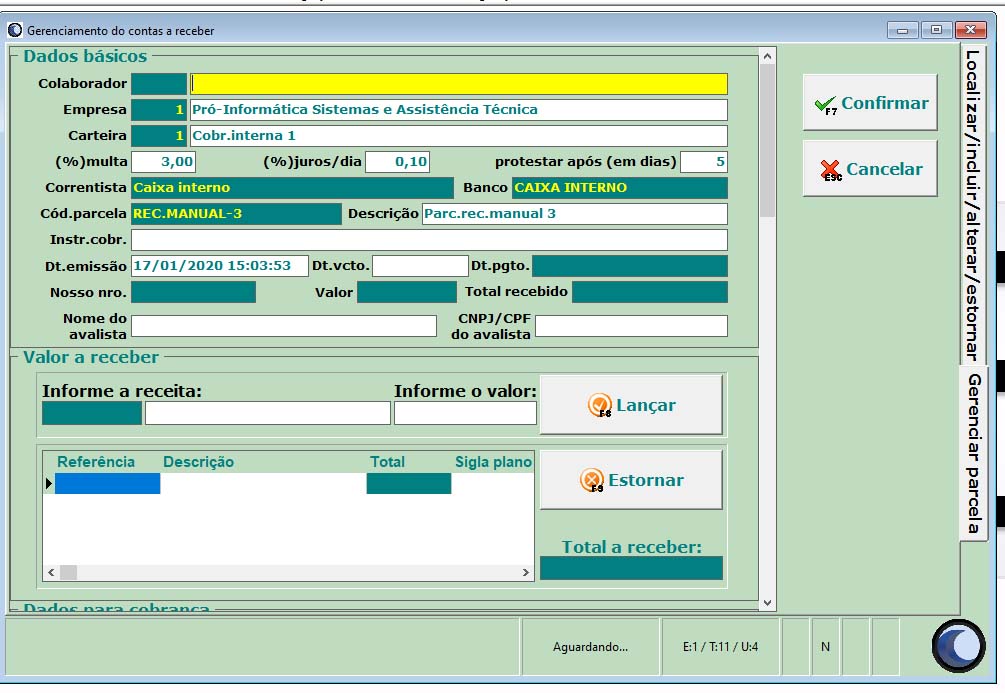Click the Total a receber field
Screen dimensions: 1005x693
[x=631, y=568]
